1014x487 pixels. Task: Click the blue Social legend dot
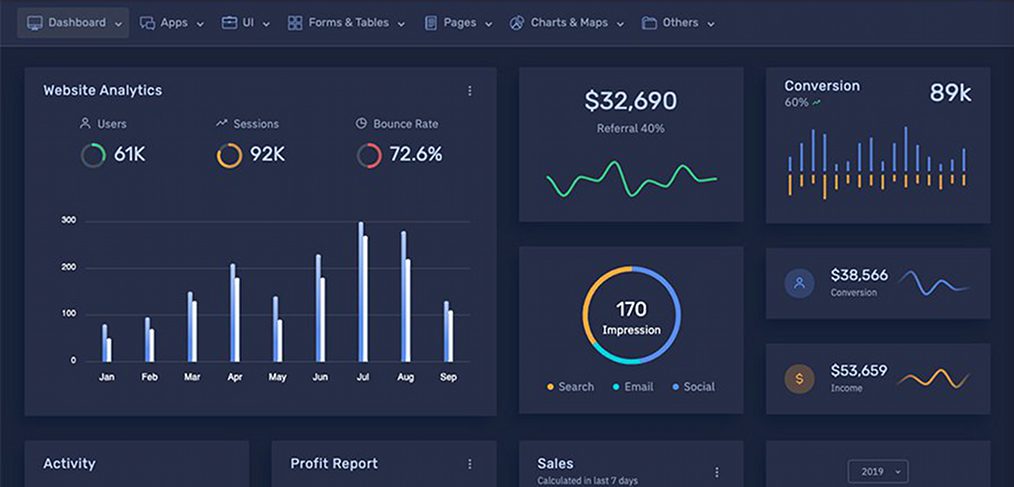pyautogui.click(x=676, y=387)
